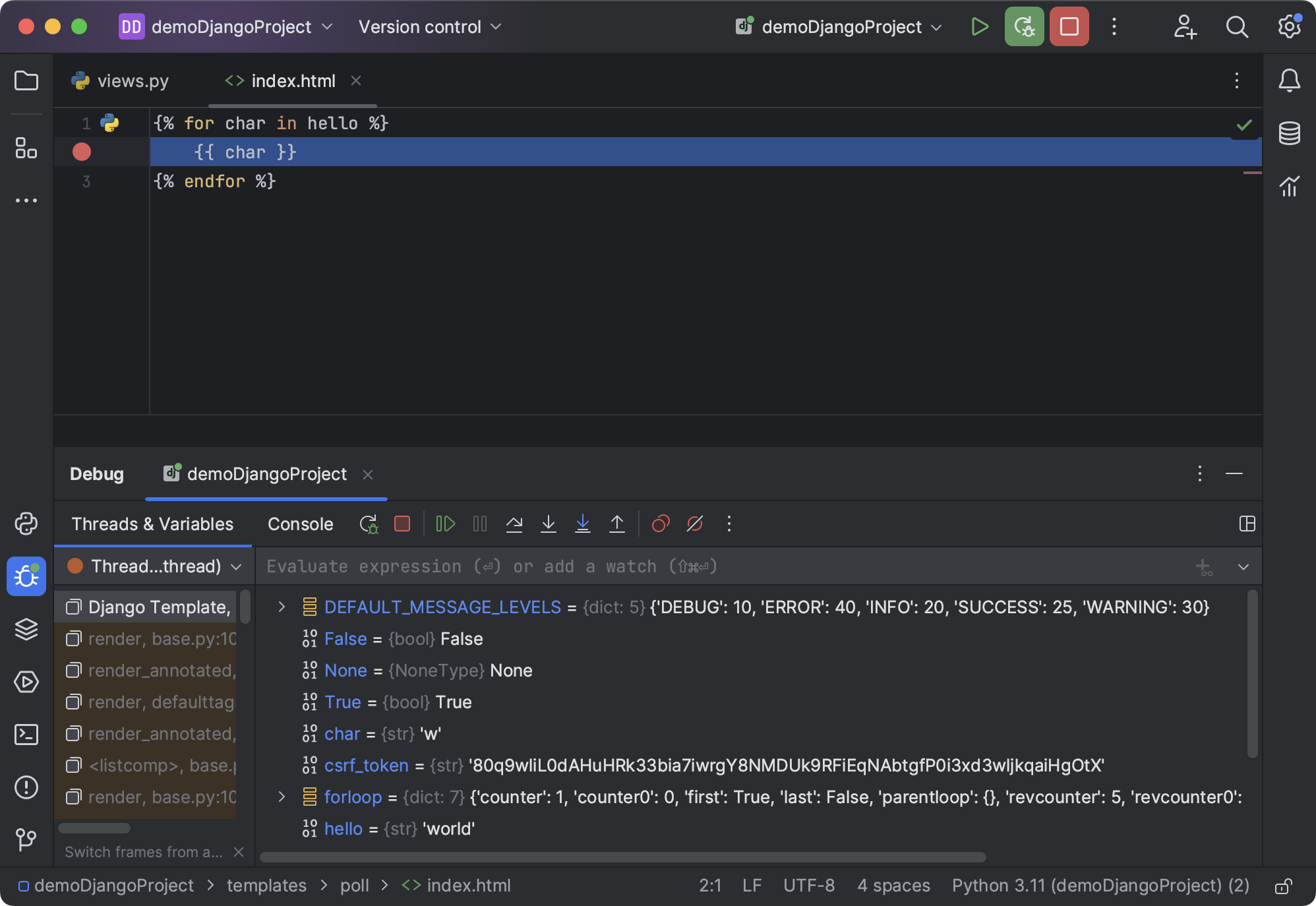Click the Python 3.11 interpreter widget
The height and width of the screenshot is (906, 1316).
(1100, 886)
